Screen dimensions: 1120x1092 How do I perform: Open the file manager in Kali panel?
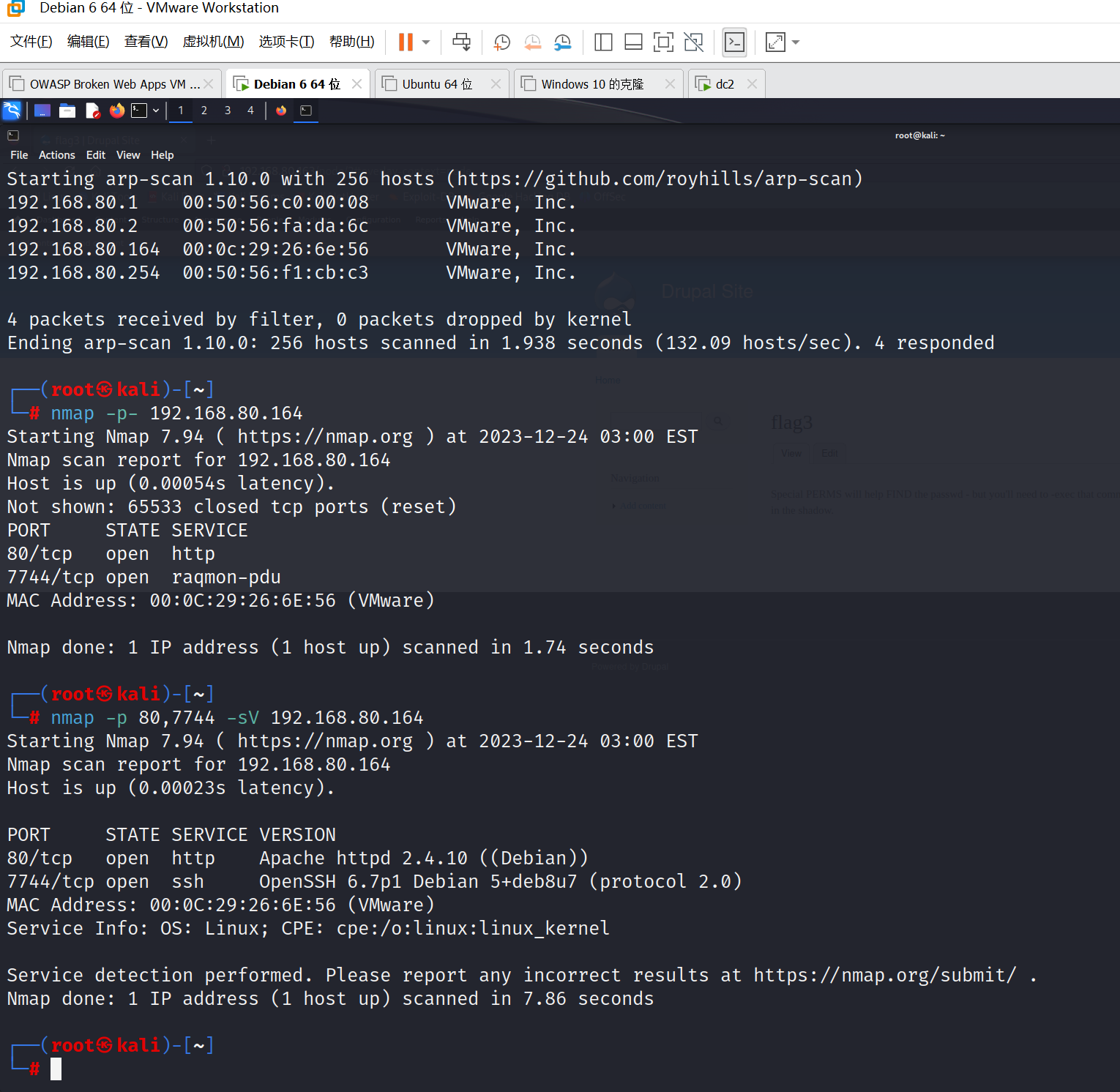67,111
